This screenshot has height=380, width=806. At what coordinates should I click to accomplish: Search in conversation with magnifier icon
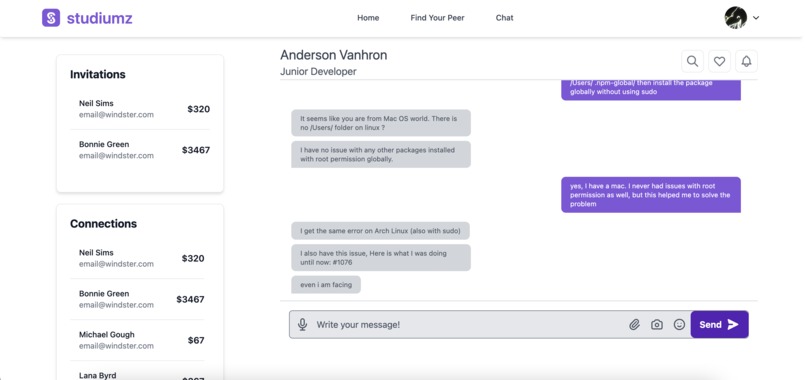692,61
